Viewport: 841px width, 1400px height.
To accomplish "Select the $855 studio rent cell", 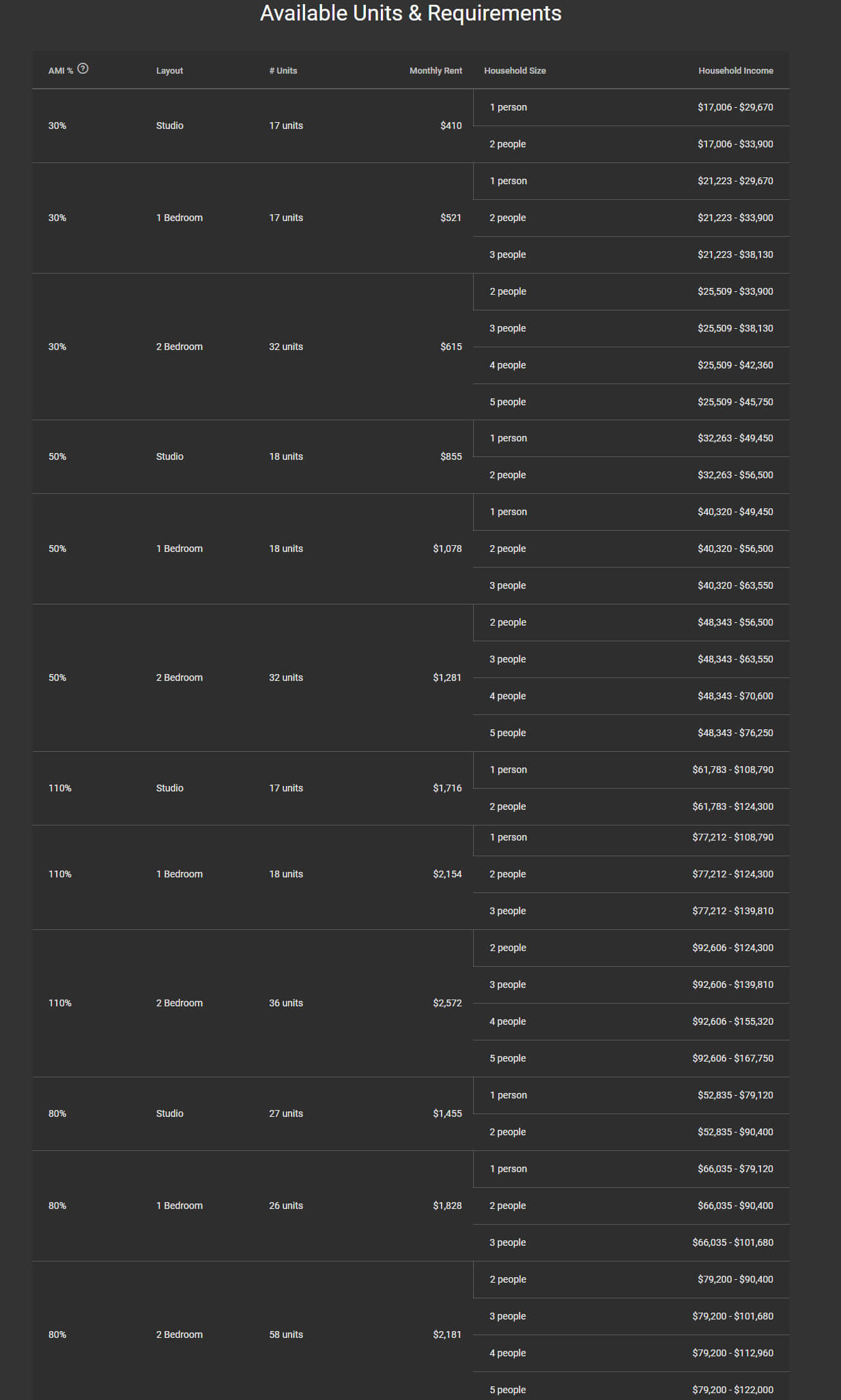I will click(x=451, y=456).
